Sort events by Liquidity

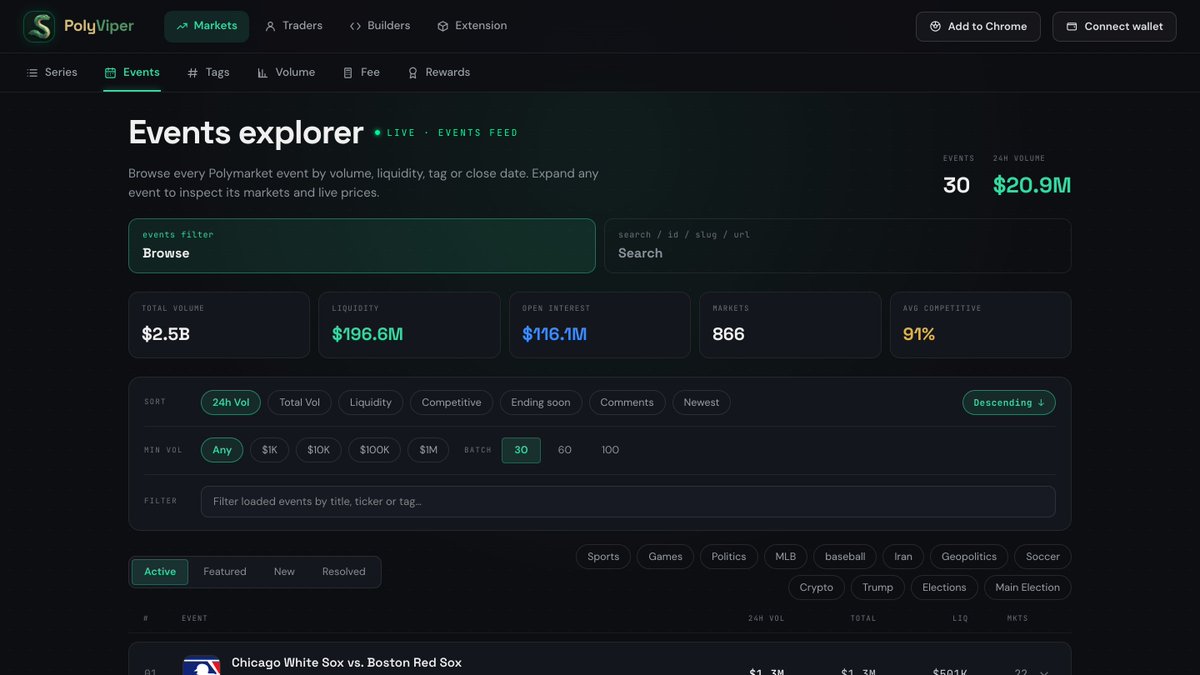(371, 403)
